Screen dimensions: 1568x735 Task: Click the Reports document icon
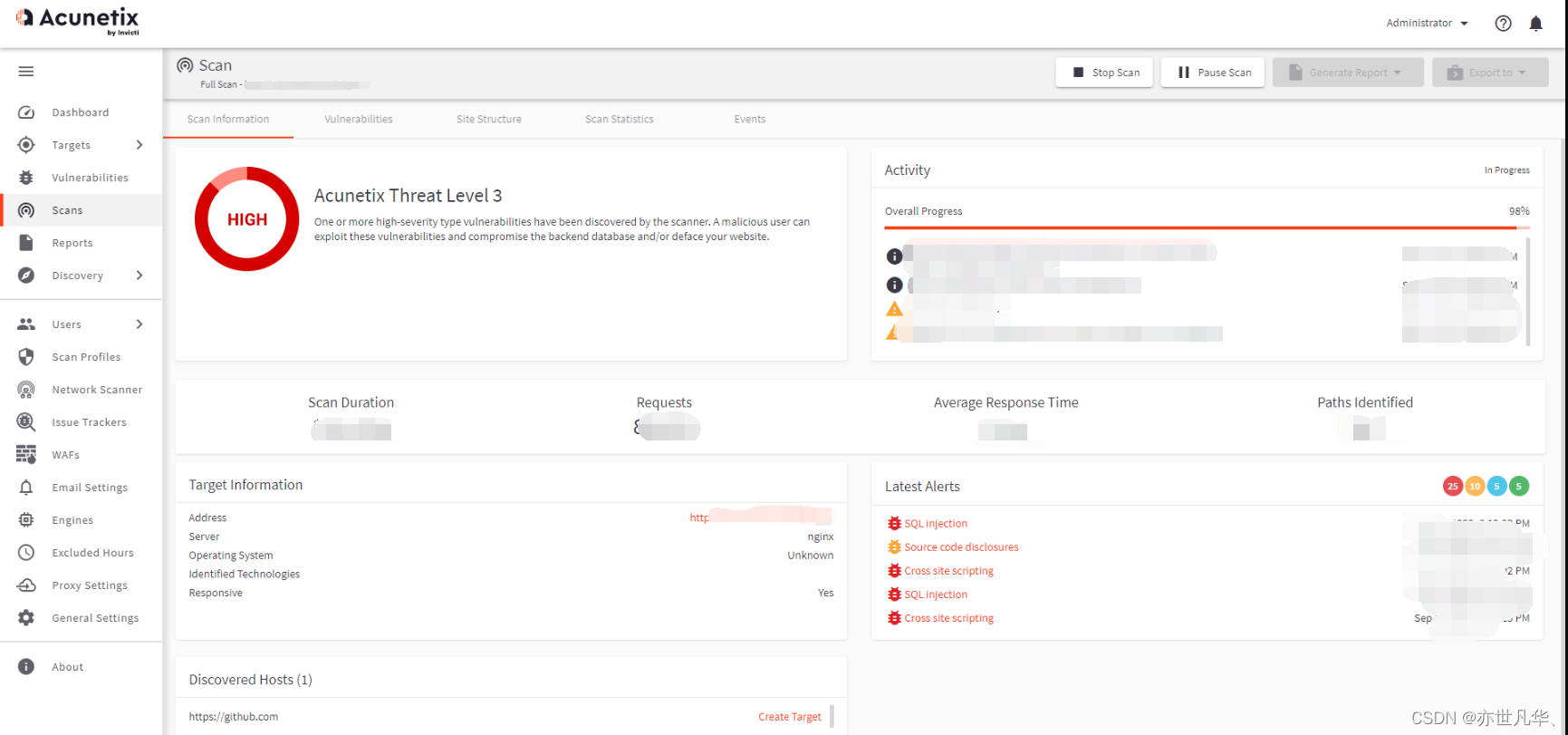pos(26,243)
